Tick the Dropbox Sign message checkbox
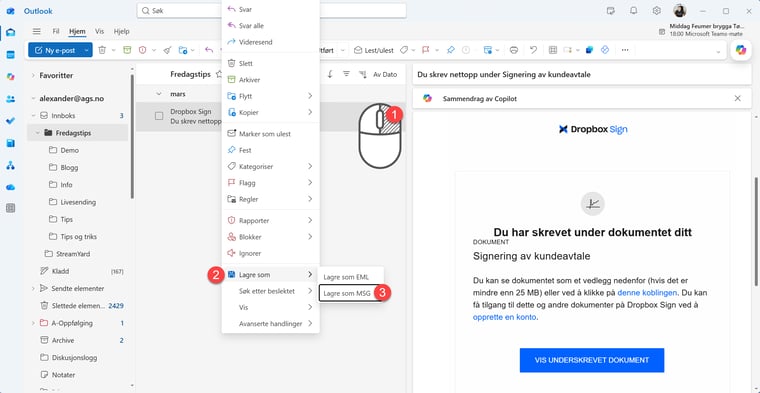The width and height of the screenshot is (760, 393). tap(159, 116)
